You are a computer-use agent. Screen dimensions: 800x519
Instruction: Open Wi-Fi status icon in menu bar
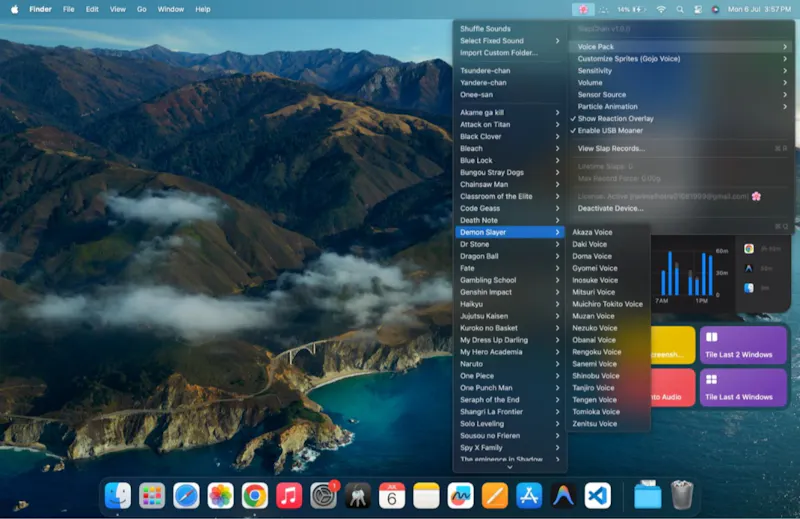(661, 9)
